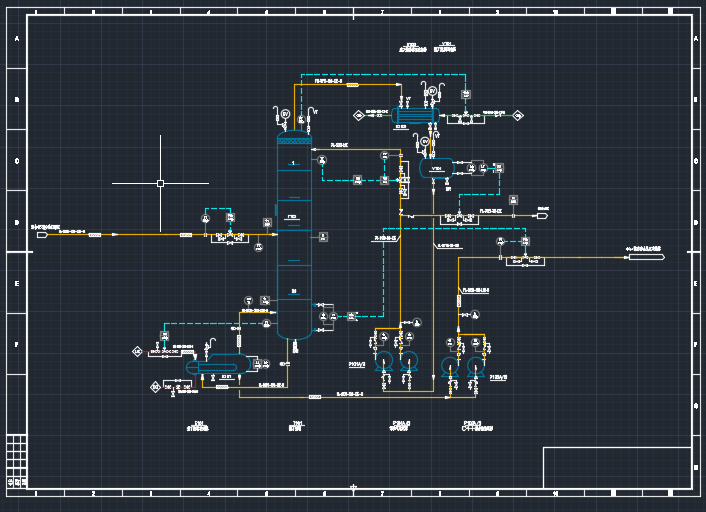Image resolution: width=706 pixels, height=512 pixels.
Task: Select the packed bed section atop the column
Action: [x=294, y=140]
